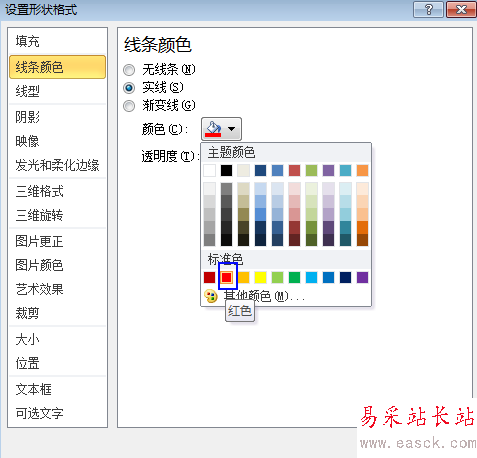Open the 三维格式 category
Screen dimensions: 477x458
pos(57,191)
